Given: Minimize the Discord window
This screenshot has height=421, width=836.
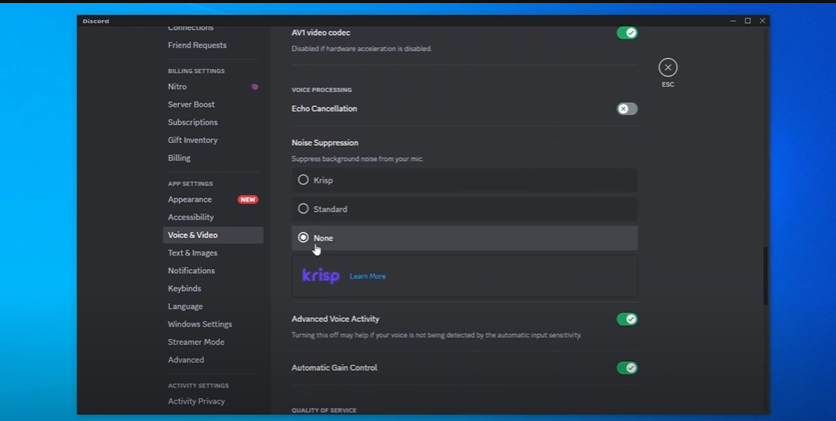Looking at the screenshot, I should coord(733,21).
